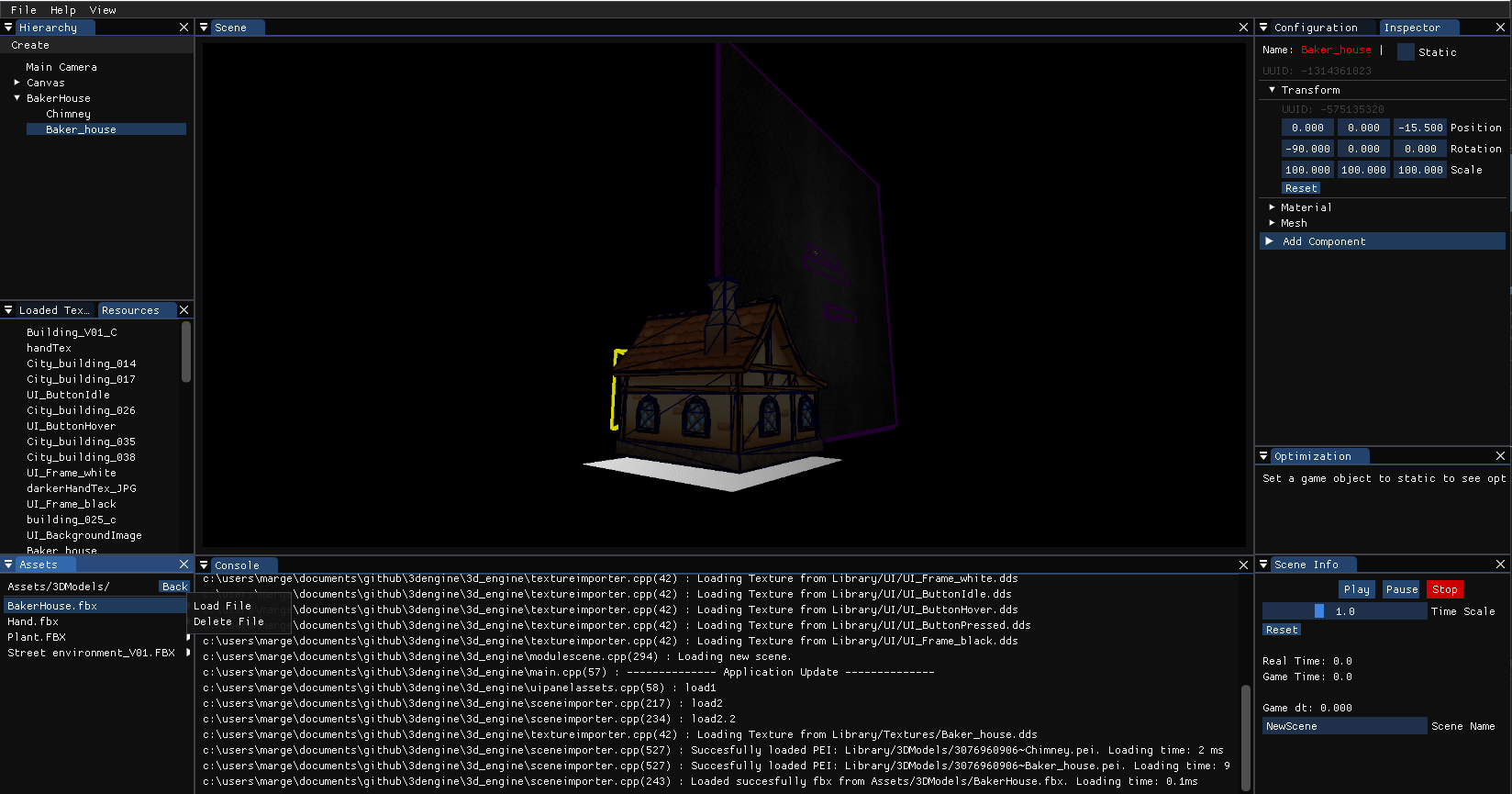Viewport: 1512px width, 794px height.
Task: Go Back in Assets folder
Action: 174,587
